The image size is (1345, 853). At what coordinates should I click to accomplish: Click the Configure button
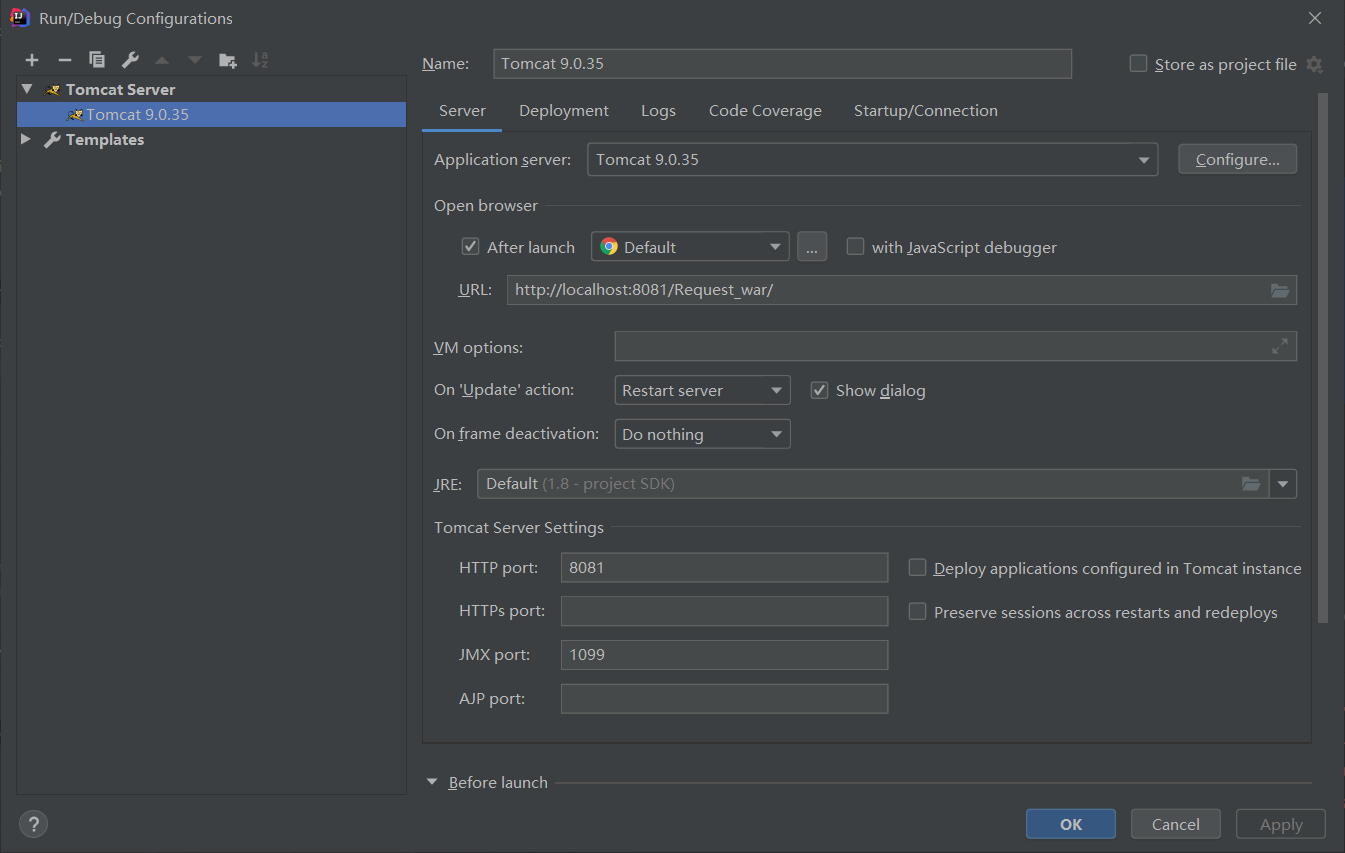(x=1237, y=158)
